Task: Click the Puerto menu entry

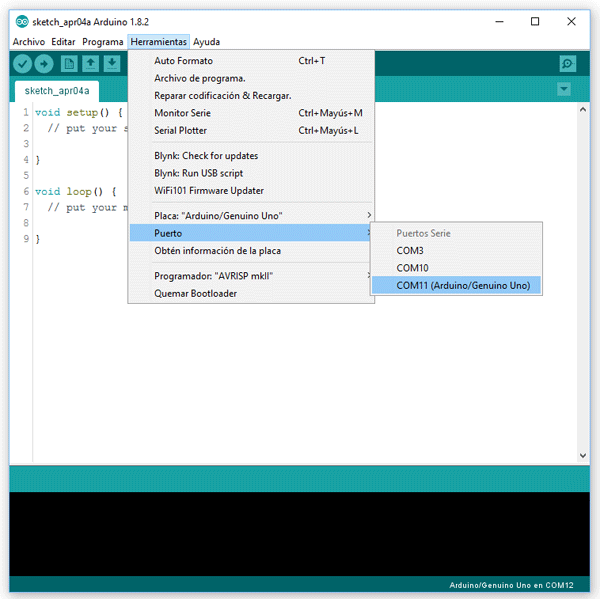Action: [251, 233]
